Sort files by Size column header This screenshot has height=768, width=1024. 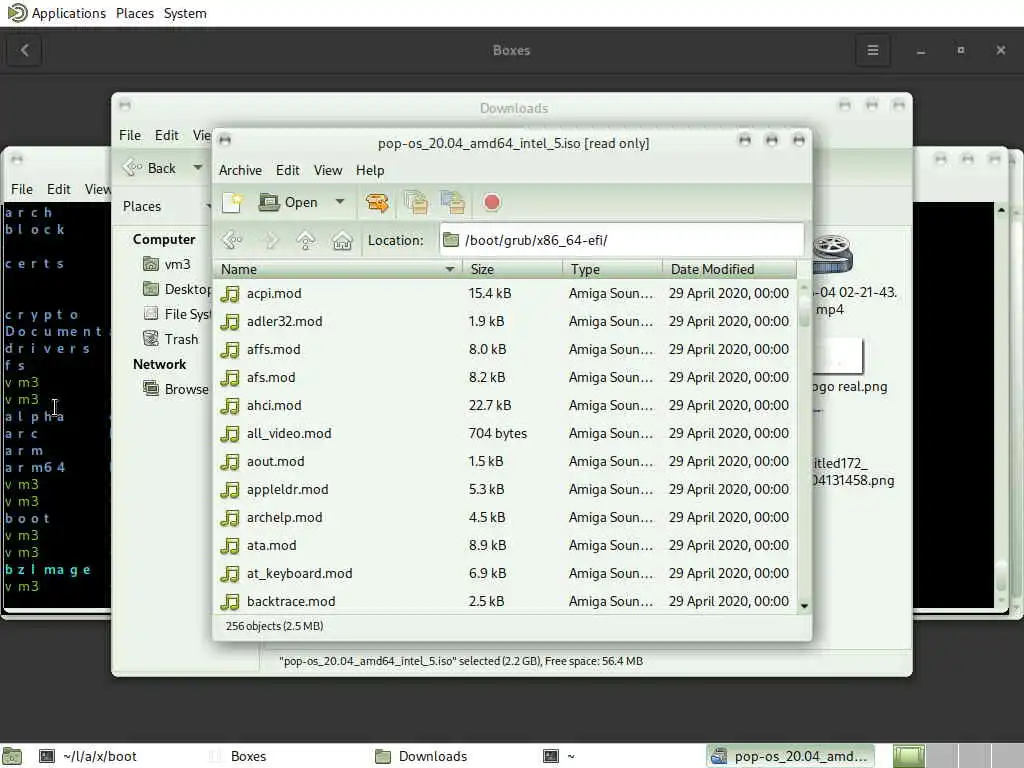click(x=513, y=269)
